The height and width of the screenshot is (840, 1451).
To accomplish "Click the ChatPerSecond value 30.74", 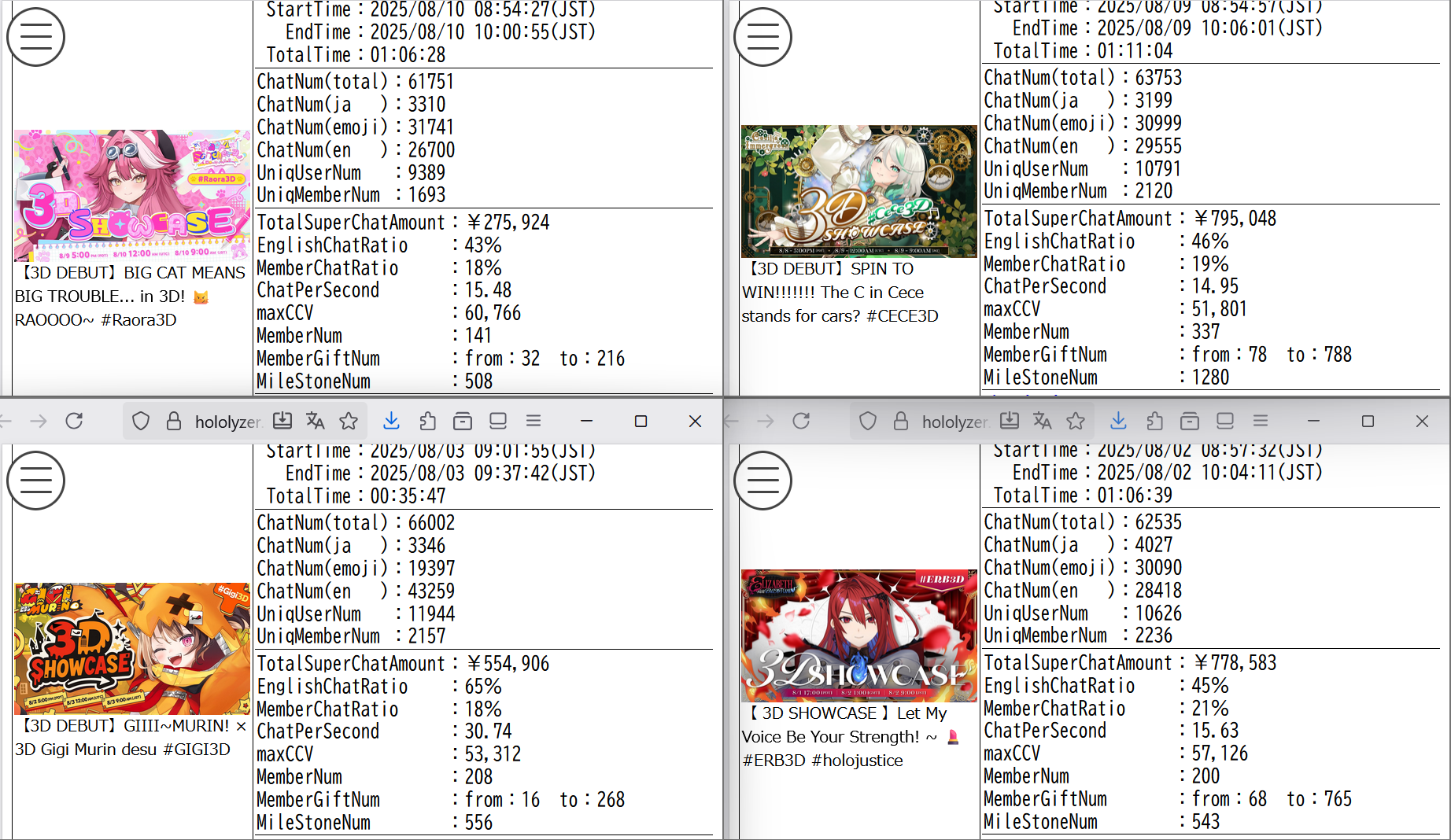I will (489, 731).
